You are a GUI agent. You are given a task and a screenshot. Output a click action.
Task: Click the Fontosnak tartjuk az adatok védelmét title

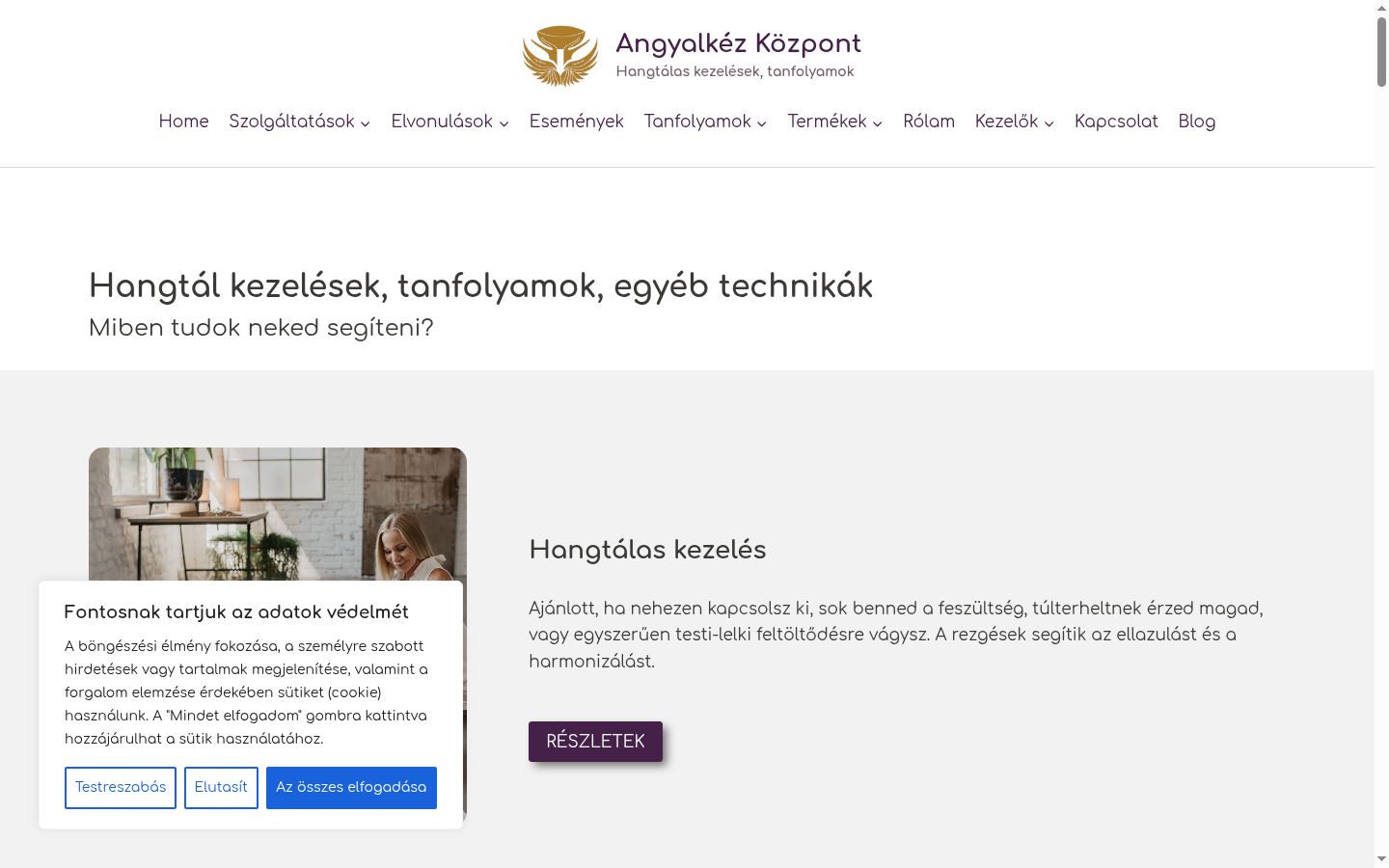[236, 612]
